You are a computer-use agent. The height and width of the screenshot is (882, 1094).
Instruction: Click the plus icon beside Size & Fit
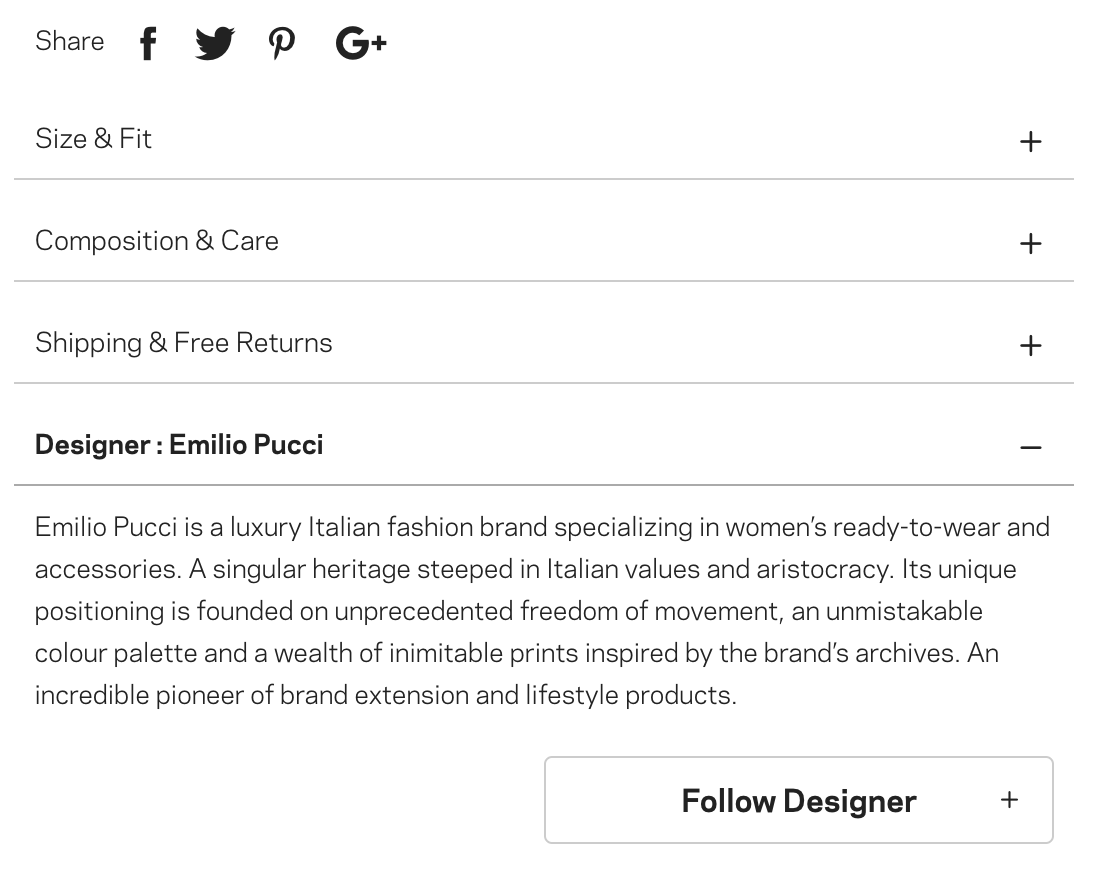[1030, 141]
